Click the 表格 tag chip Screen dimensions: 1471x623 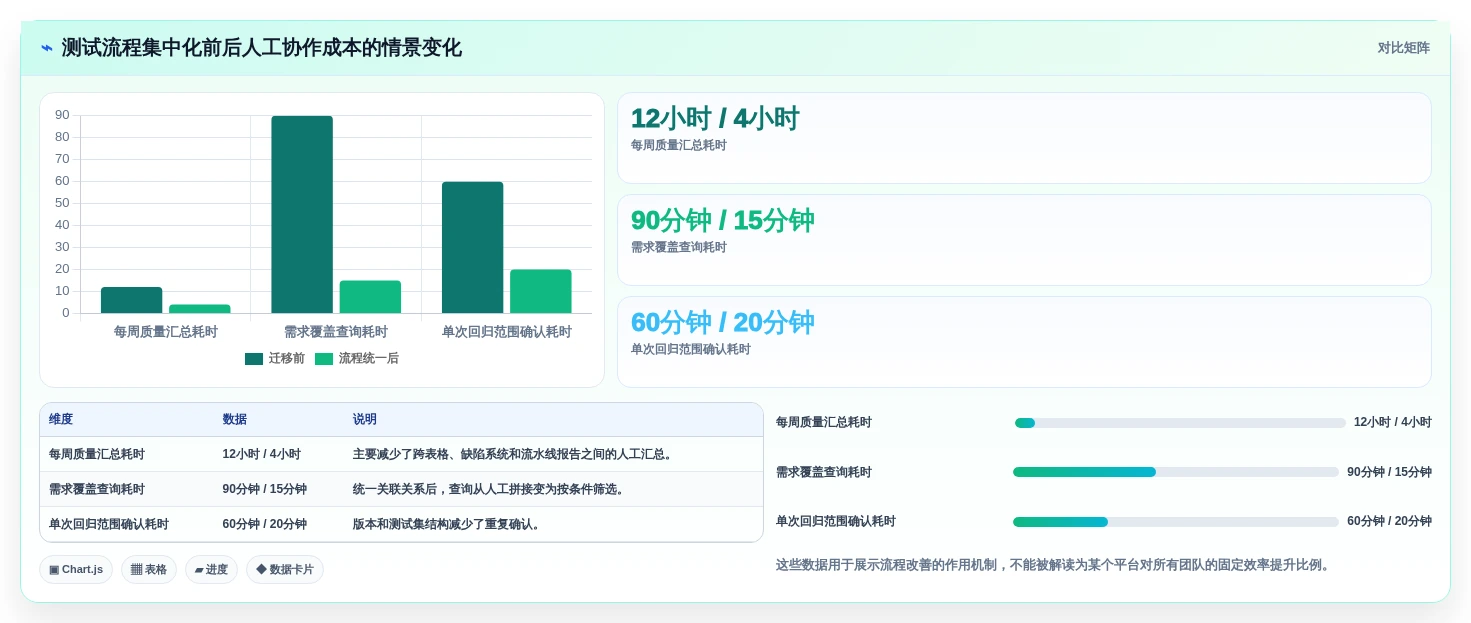tap(149, 570)
